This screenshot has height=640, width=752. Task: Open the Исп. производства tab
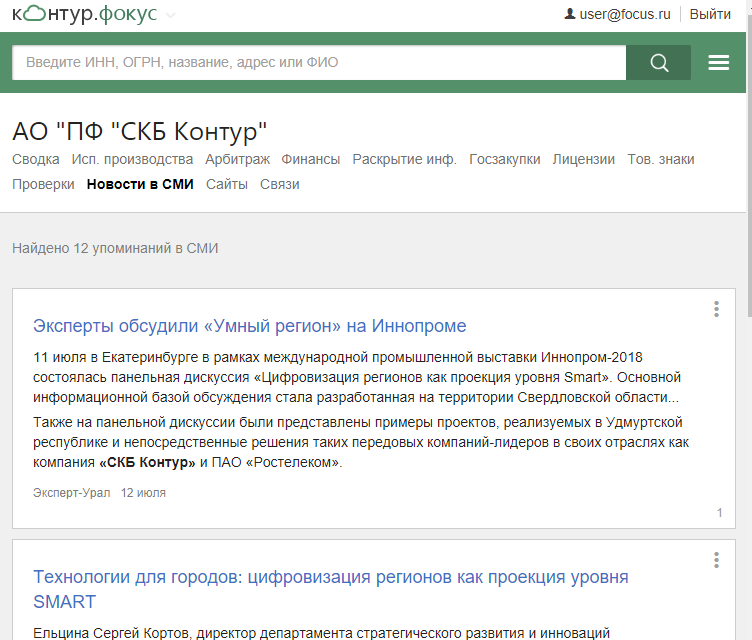(x=132, y=159)
